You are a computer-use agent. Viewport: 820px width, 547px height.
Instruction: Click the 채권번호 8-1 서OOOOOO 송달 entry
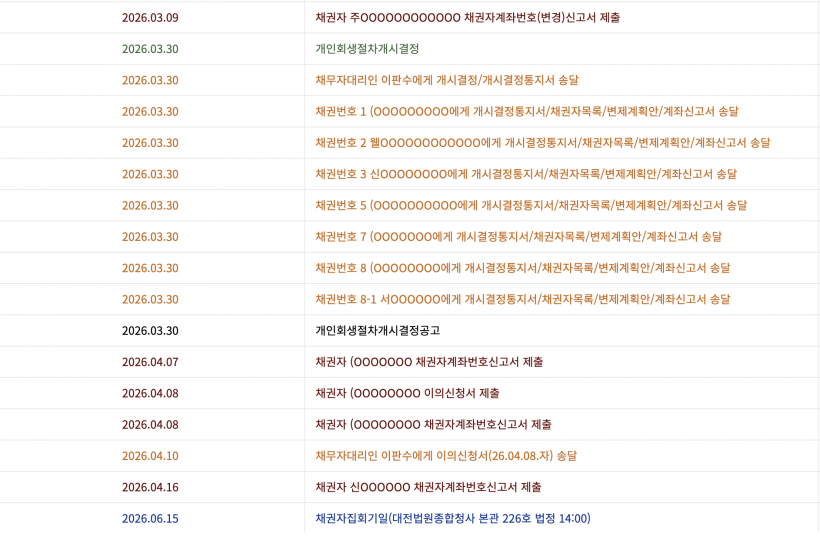[523, 300]
